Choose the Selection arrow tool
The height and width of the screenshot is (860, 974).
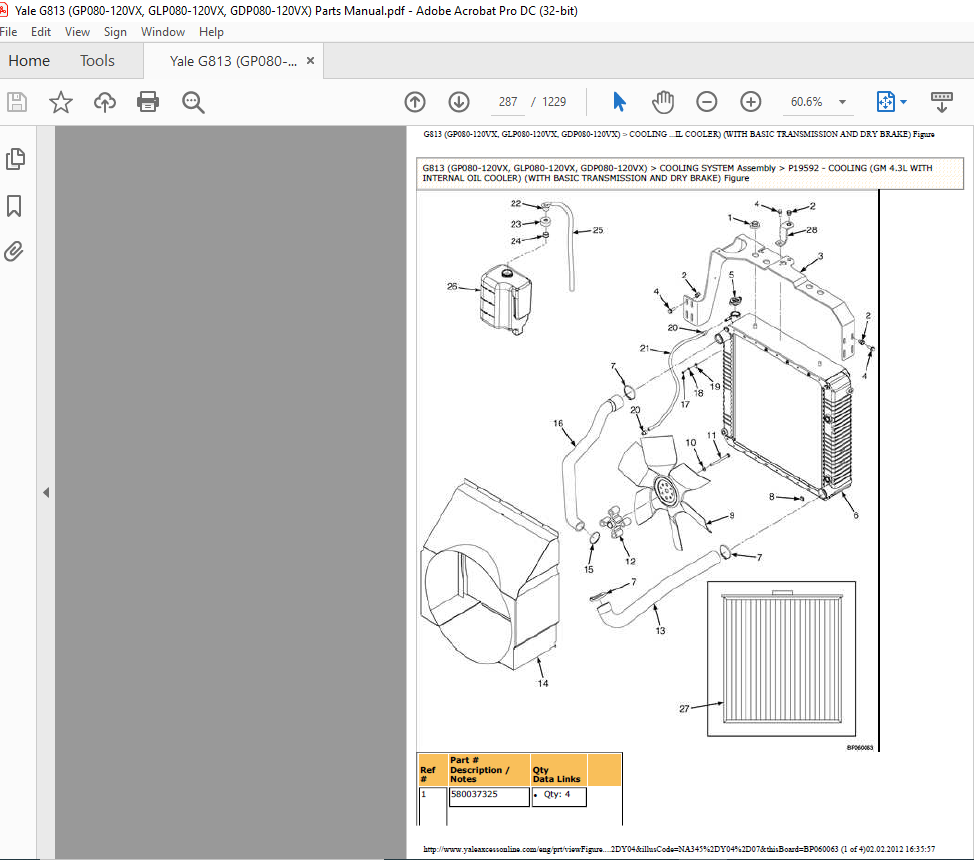pyautogui.click(x=619, y=102)
